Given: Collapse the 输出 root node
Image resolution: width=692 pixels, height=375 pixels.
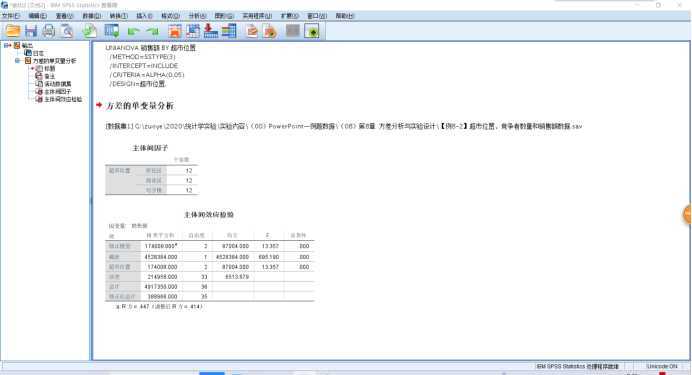Looking at the screenshot, I should click(7, 45).
